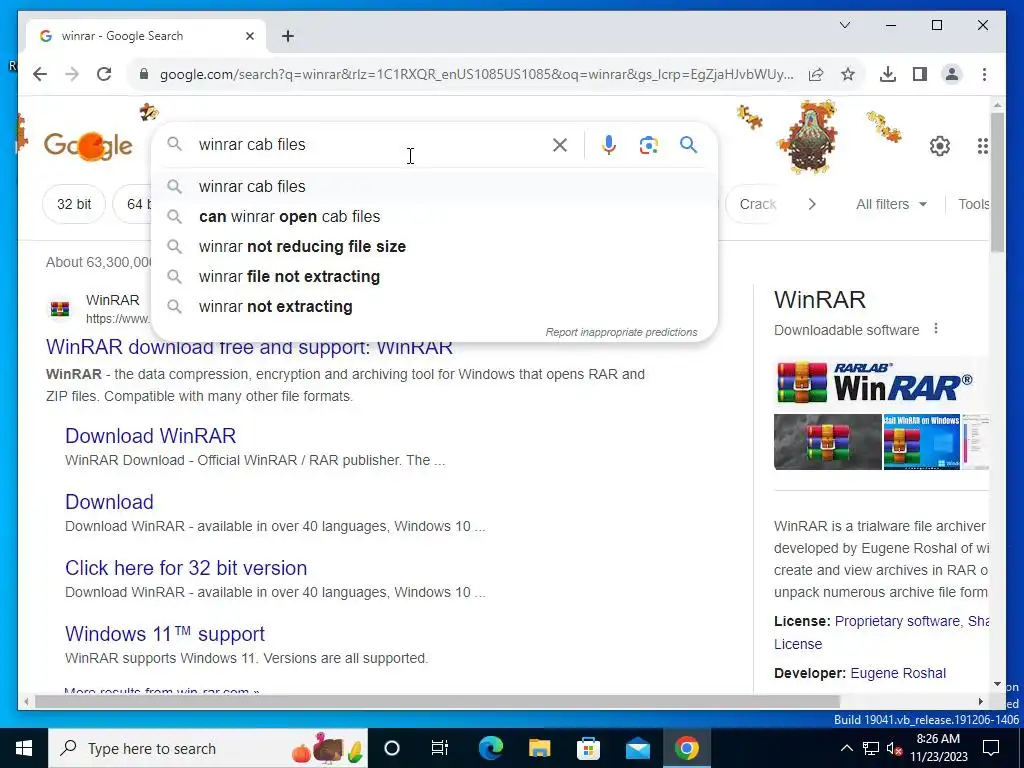
Task: Clear the search box text
Action: pos(560,145)
